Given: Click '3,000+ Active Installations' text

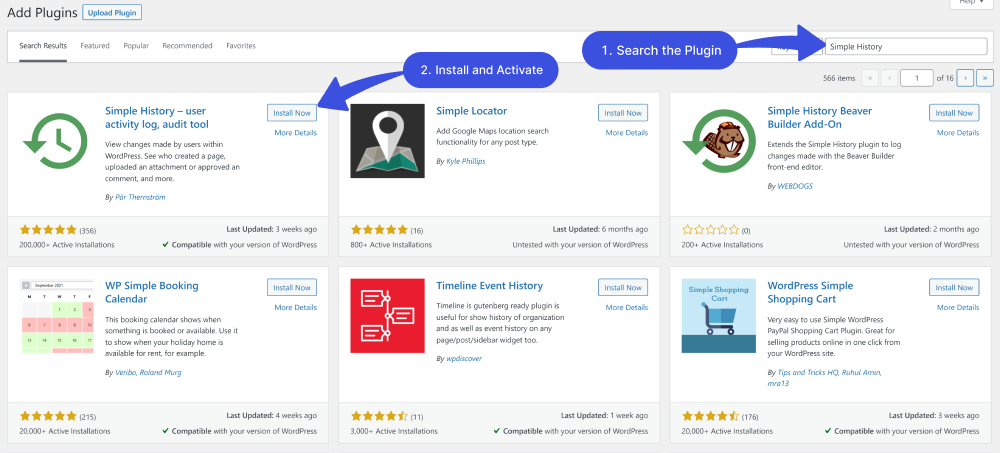Looking at the screenshot, I should pyautogui.click(x=394, y=431).
